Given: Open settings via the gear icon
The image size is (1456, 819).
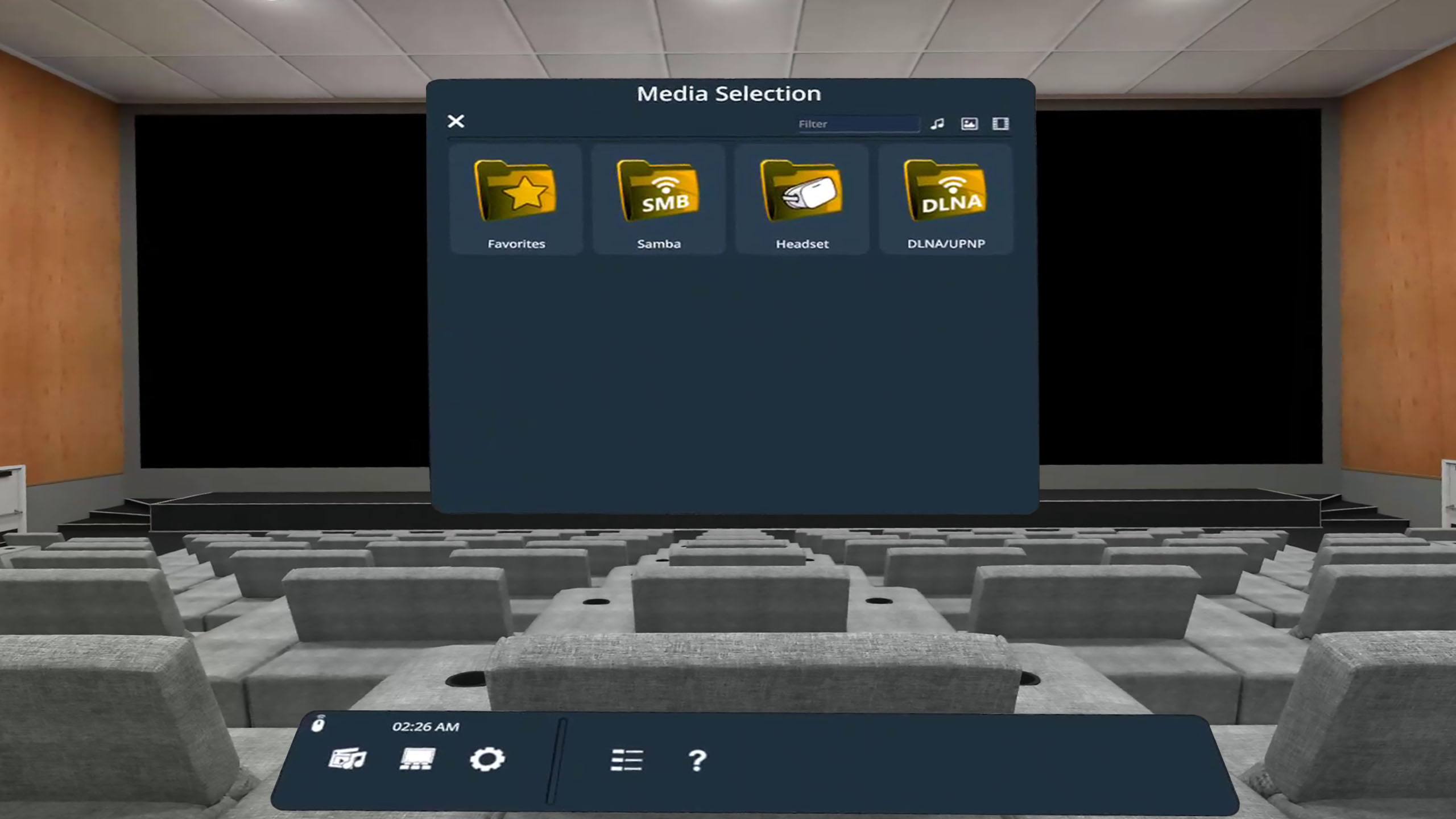Looking at the screenshot, I should [x=487, y=759].
